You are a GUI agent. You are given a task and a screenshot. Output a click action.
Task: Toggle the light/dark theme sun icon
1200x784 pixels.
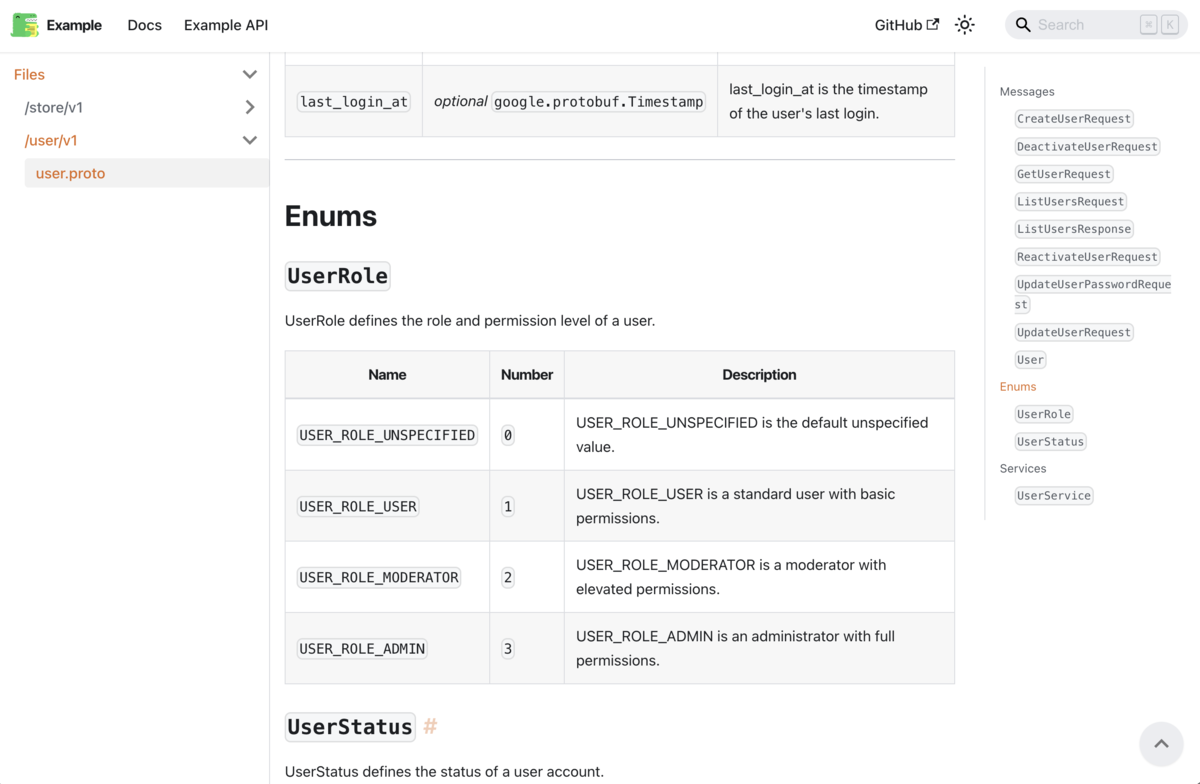pos(964,24)
